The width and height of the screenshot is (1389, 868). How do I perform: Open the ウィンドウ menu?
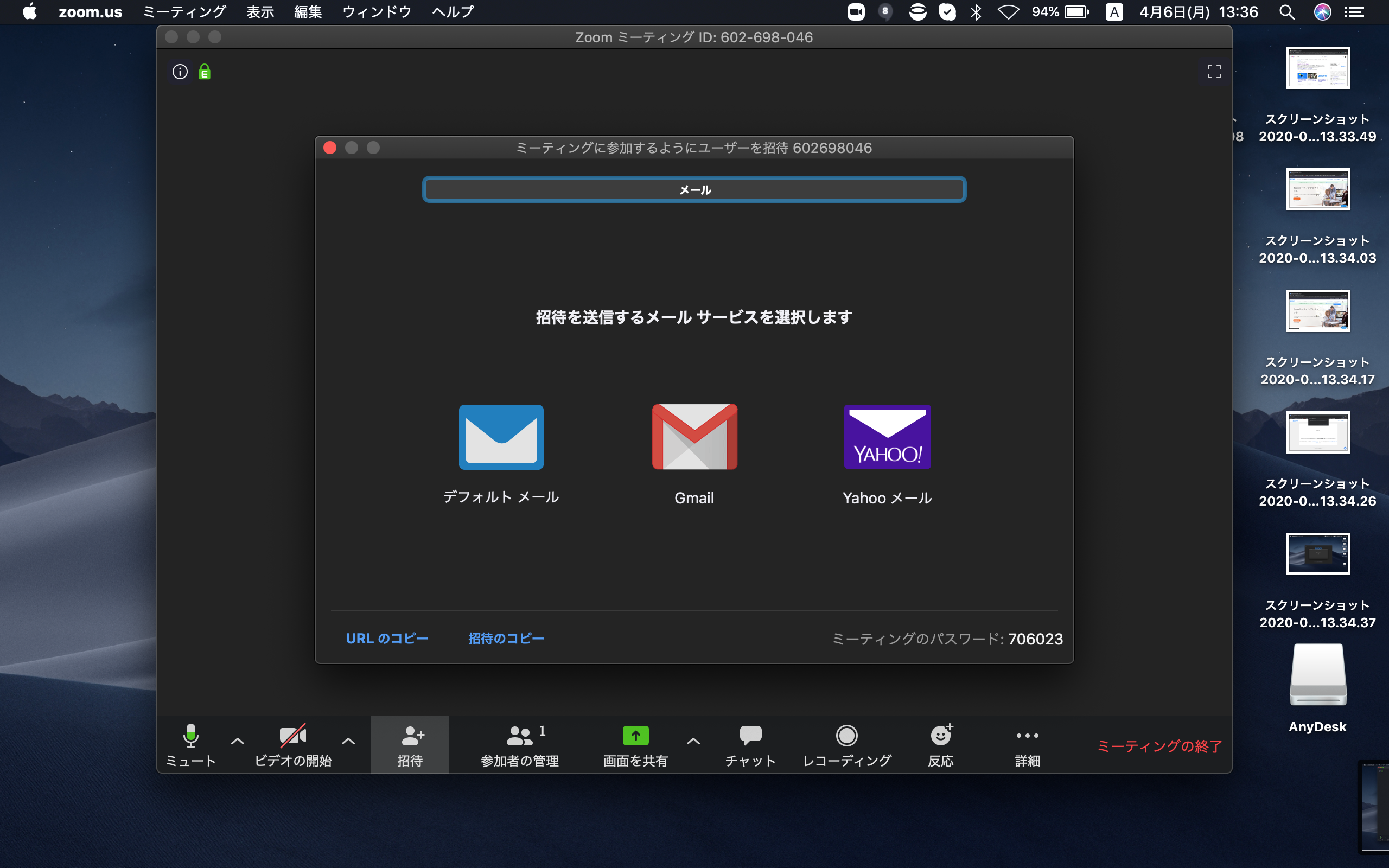click(x=377, y=12)
